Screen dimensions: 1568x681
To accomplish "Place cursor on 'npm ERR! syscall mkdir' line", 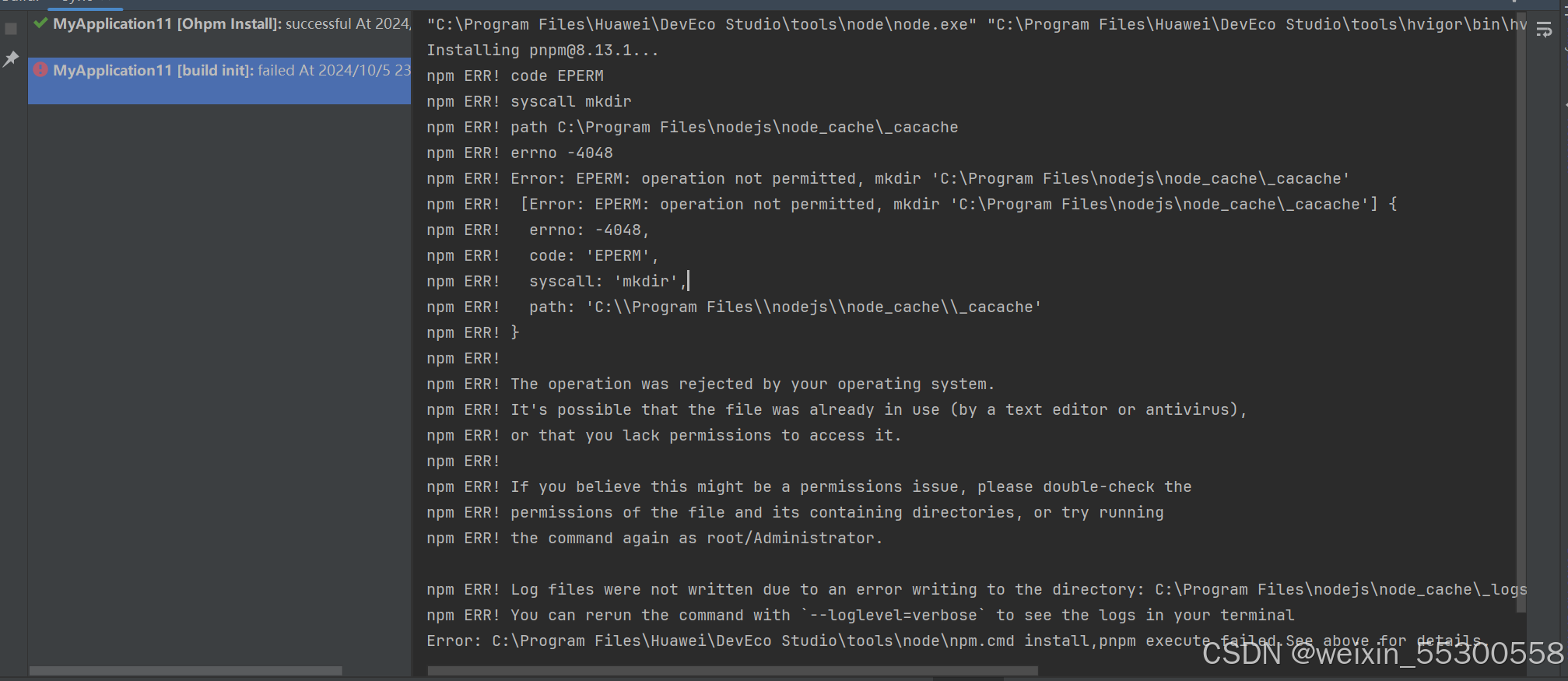I will tap(528, 102).
